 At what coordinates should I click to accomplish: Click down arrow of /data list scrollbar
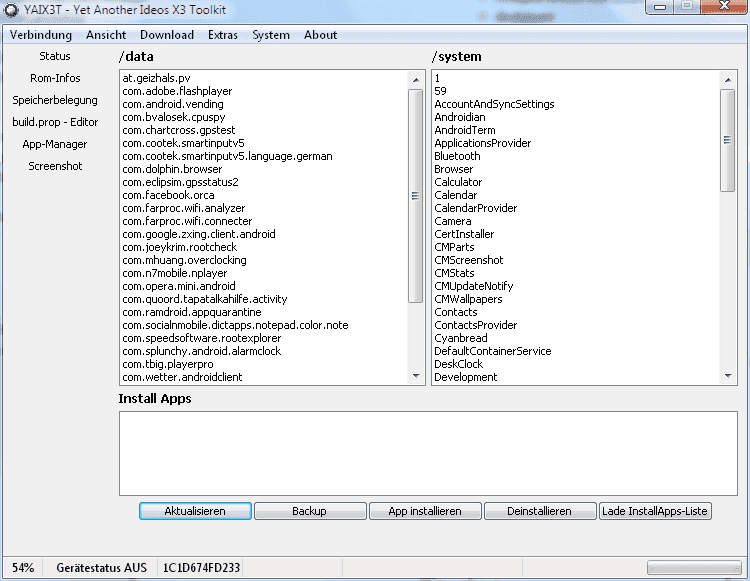[416, 376]
